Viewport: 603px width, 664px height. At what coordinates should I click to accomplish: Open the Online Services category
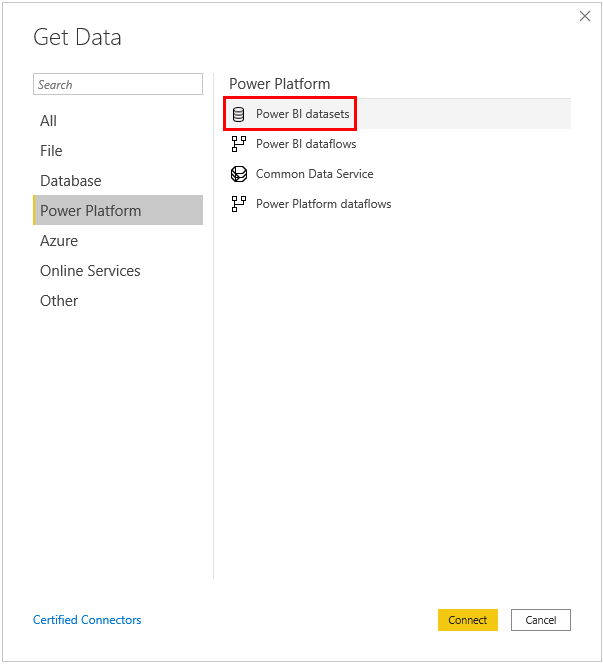pyautogui.click(x=118, y=271)
